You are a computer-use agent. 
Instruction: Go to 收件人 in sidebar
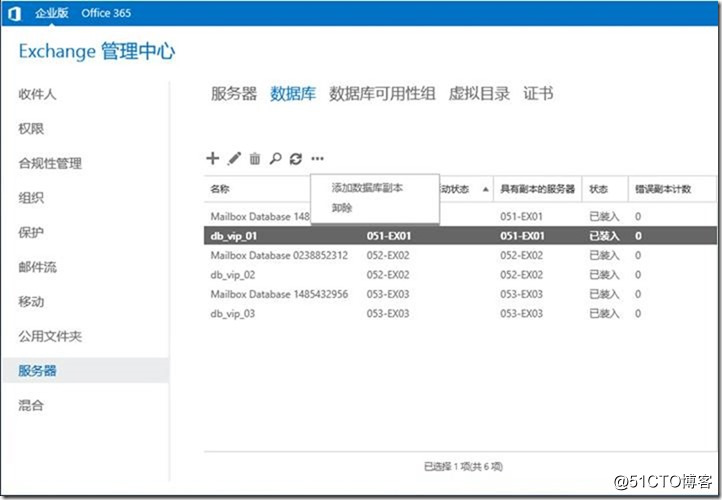[37, 94]
